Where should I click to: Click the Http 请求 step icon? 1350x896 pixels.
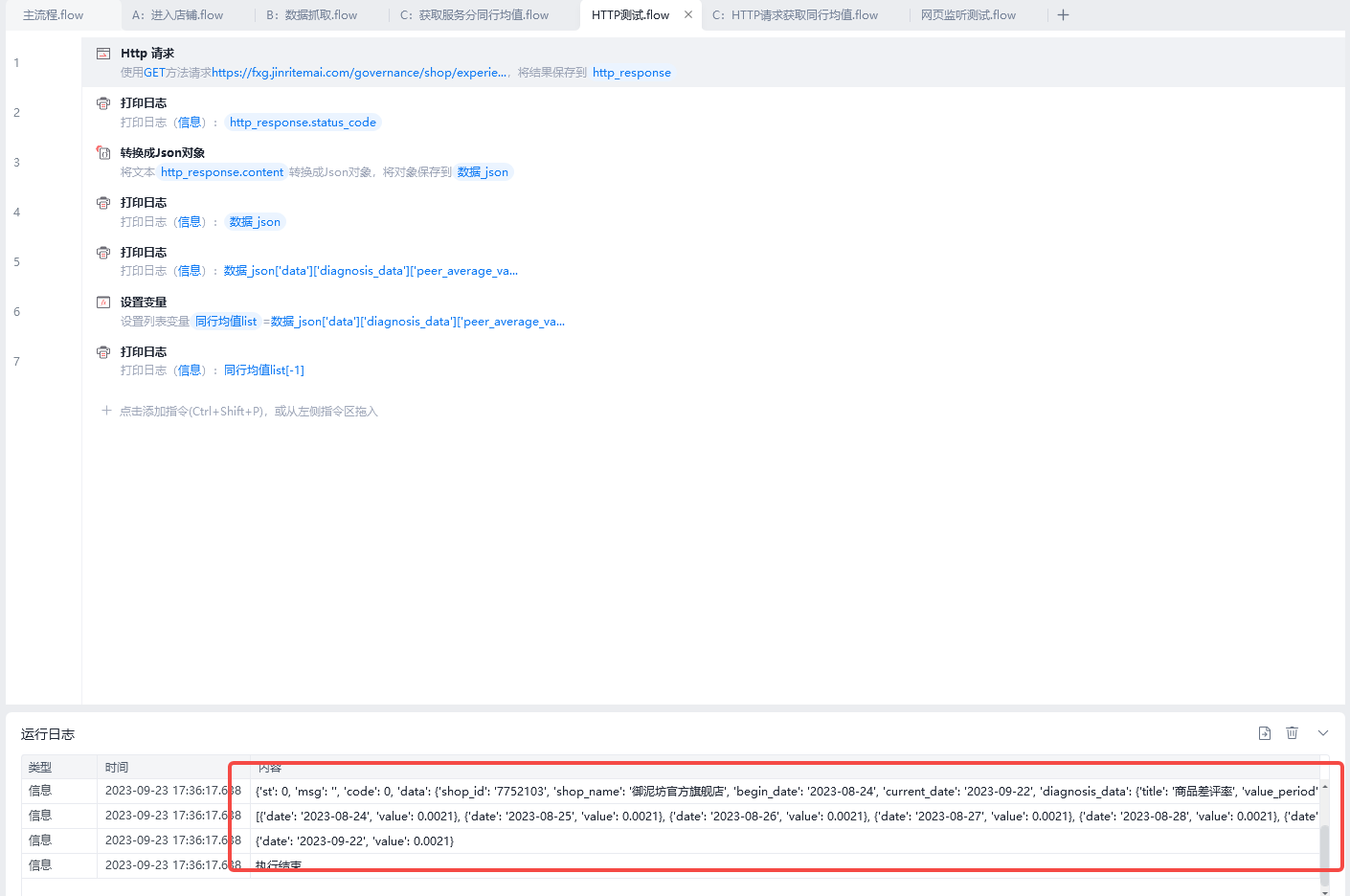coord(103,54)
